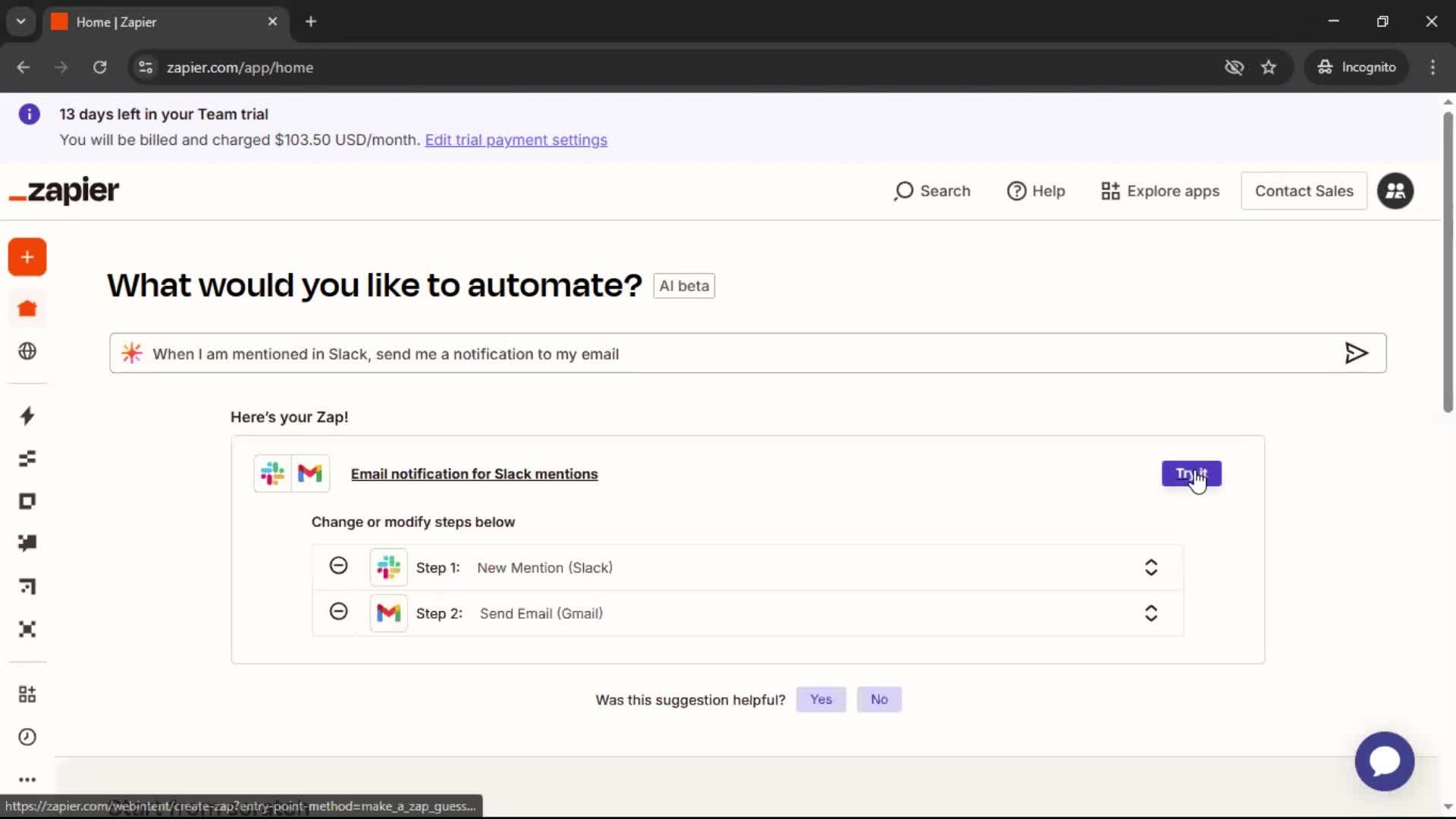Open Search in the top navigation
Screen dimensions: 1456x819
click(x=932, y=191)
